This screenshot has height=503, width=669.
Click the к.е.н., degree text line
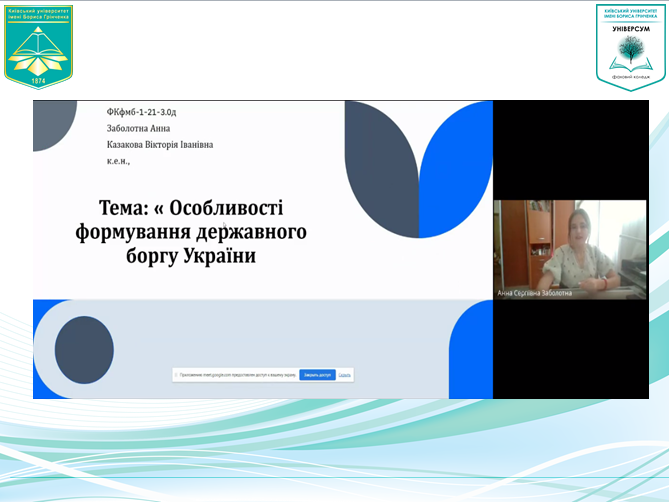pos(118,161)
